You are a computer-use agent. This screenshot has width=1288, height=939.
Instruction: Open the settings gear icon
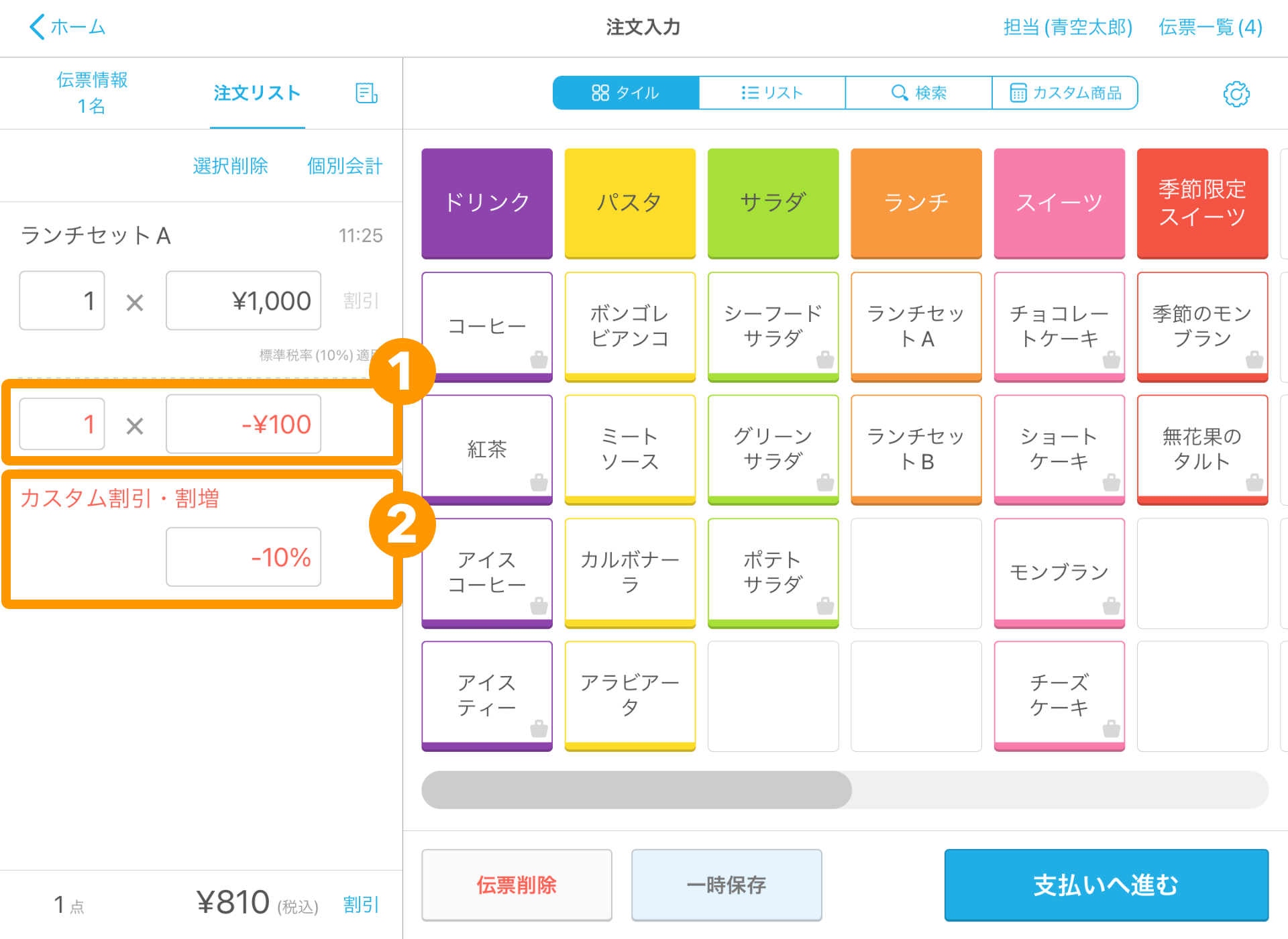pyautogui.click(x=1236, y=94)
